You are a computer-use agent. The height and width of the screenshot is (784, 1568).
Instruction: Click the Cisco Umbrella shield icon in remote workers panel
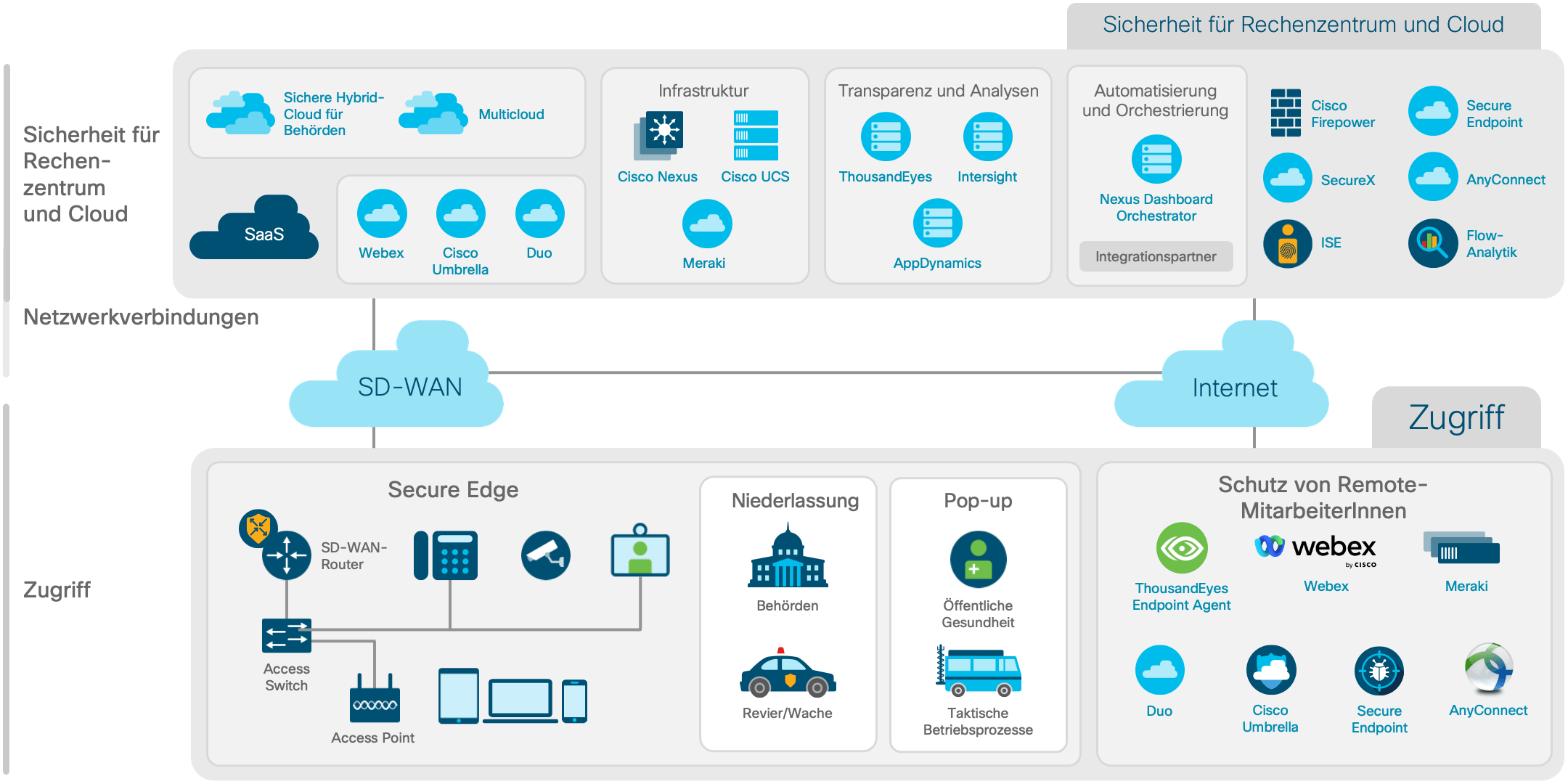(1271, 670)
